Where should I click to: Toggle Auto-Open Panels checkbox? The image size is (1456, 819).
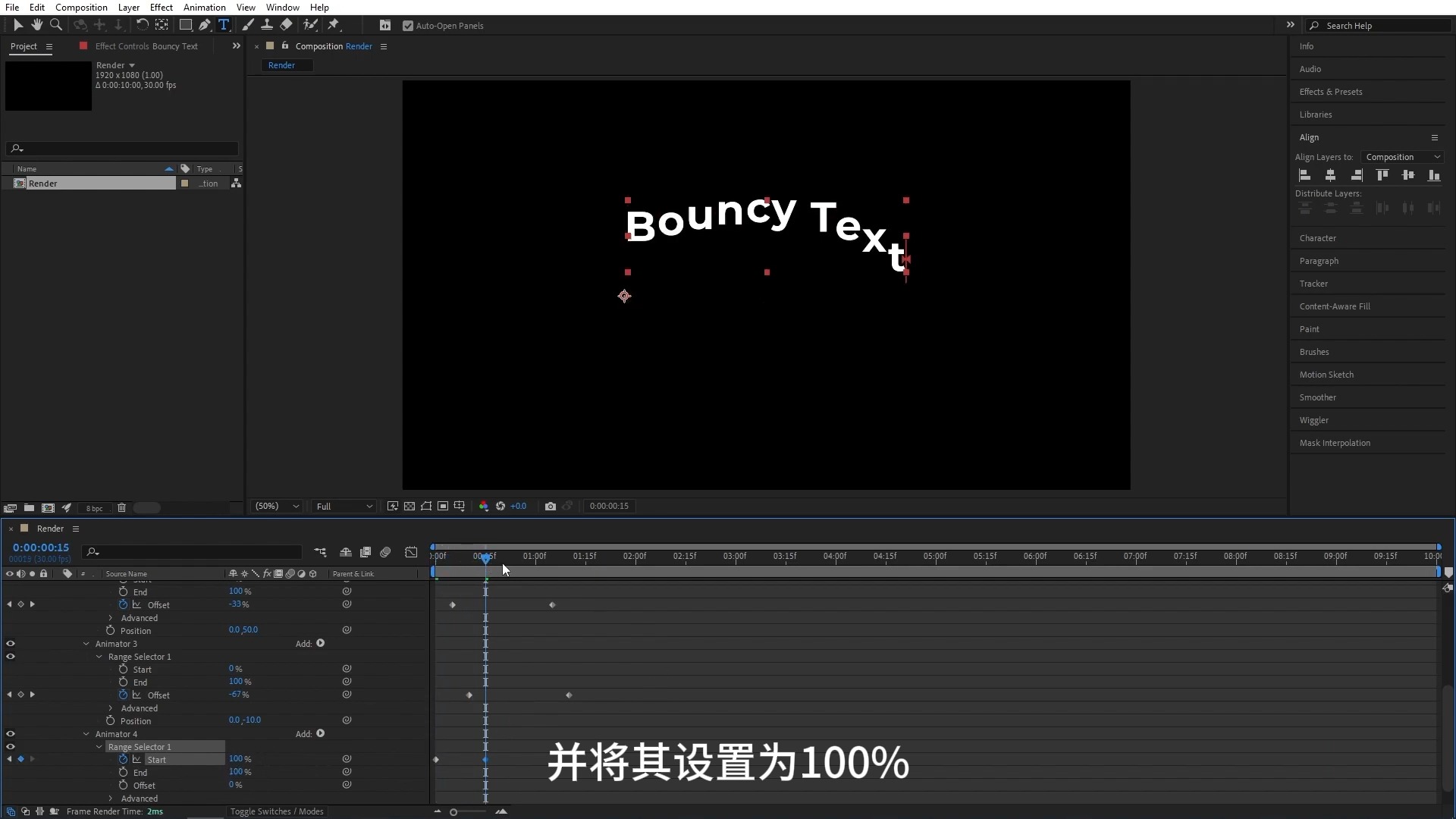coord(409,25)
